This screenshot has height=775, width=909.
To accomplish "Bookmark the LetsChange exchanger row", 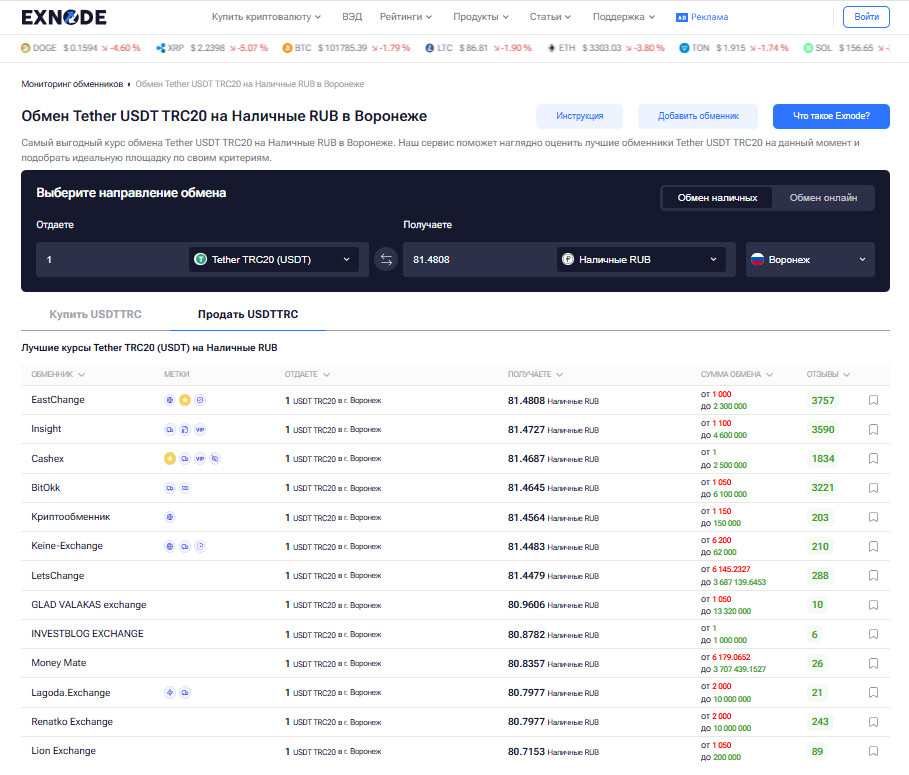I will pyautogui.click(x=873, y=576).
